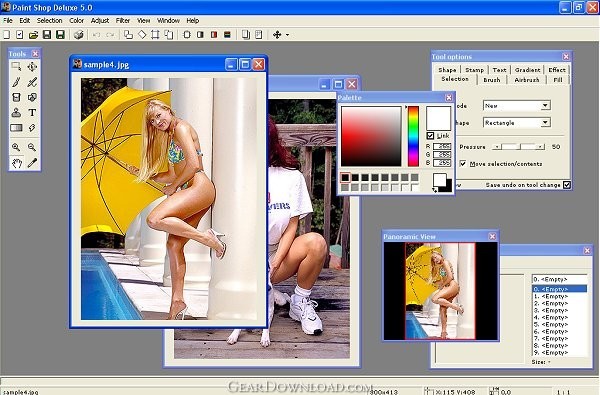The width and height of the screenshot is (600, 395).
Task: Select the hand pan tool
Action: click(16, 163)
